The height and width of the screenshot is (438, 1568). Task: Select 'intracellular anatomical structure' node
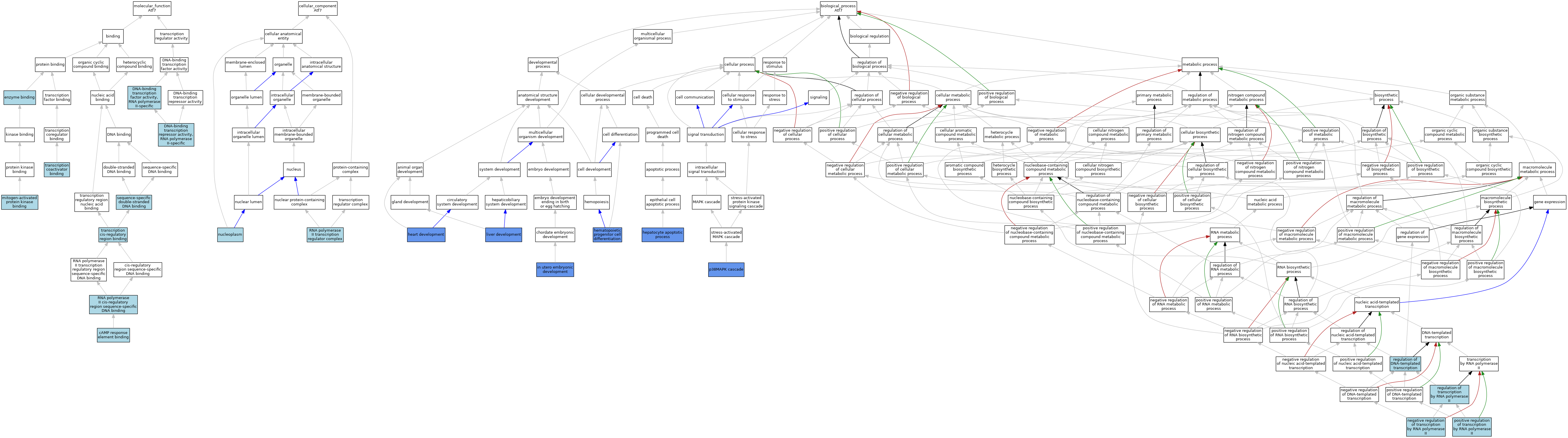(x=321, y=65)
